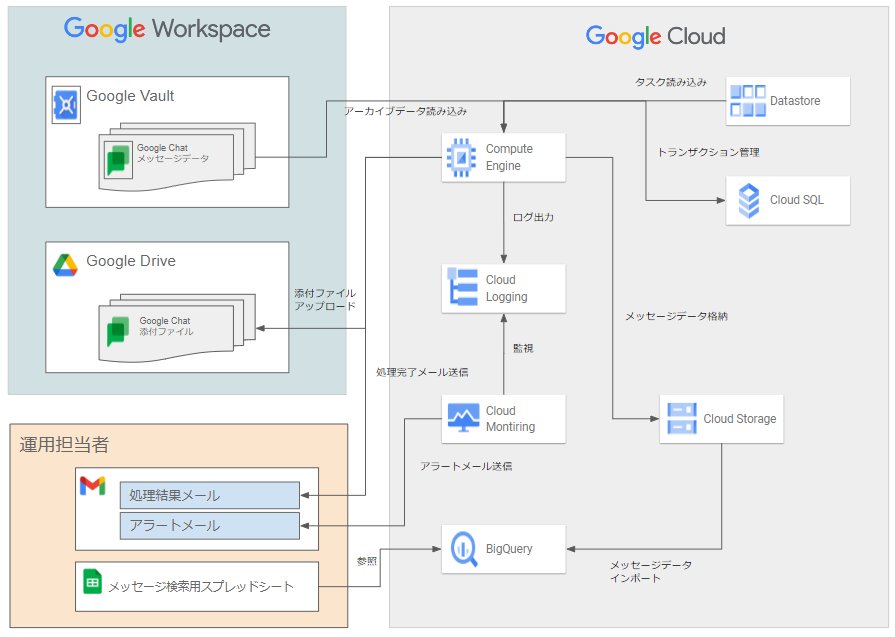Click the Cloud Montiring label
This screenshot has height=637, width=895.
click(x=510, y=418)
